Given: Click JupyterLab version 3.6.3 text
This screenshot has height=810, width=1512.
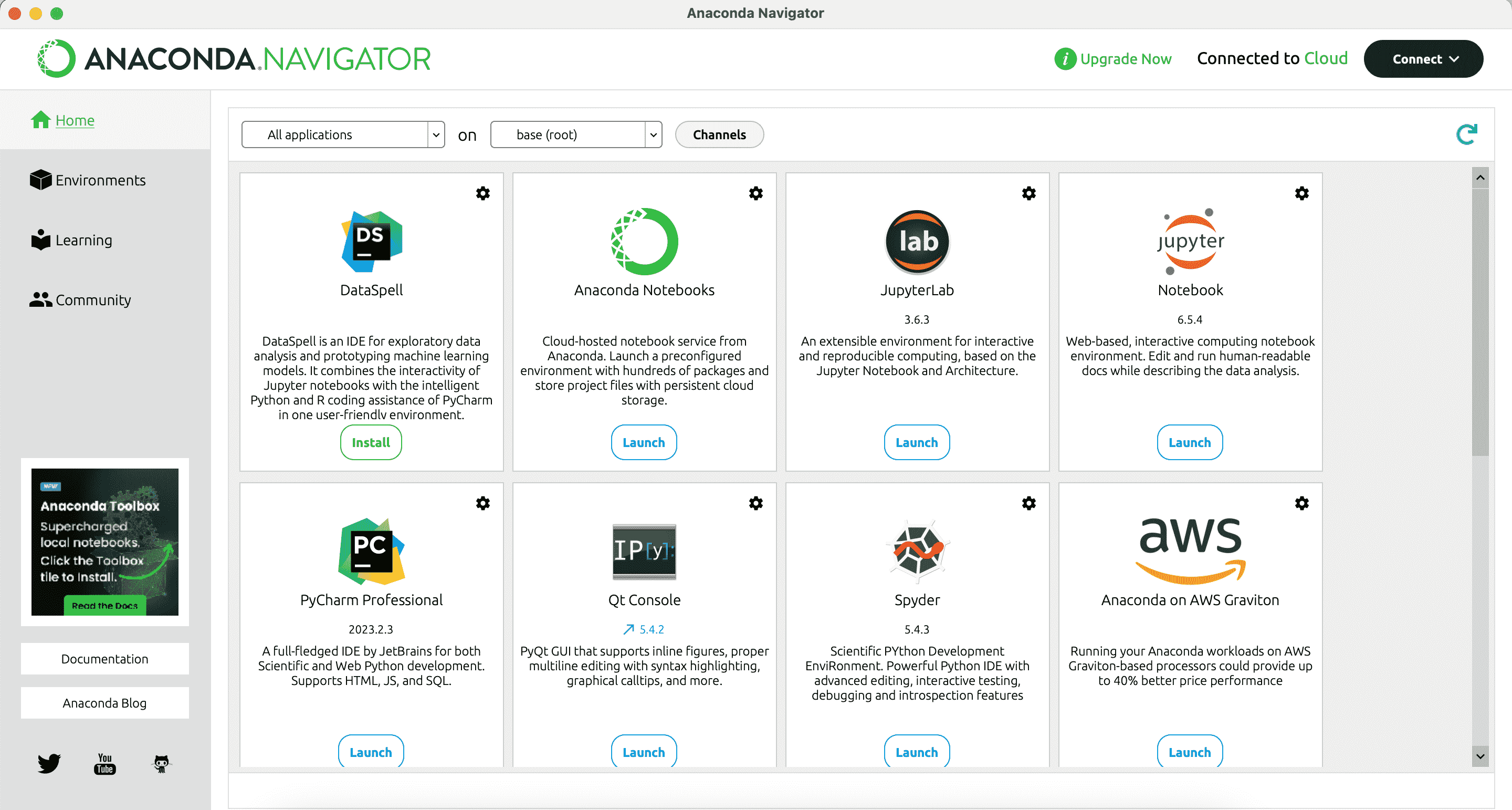Looking at the screenshot, I should tap(917, 319).
